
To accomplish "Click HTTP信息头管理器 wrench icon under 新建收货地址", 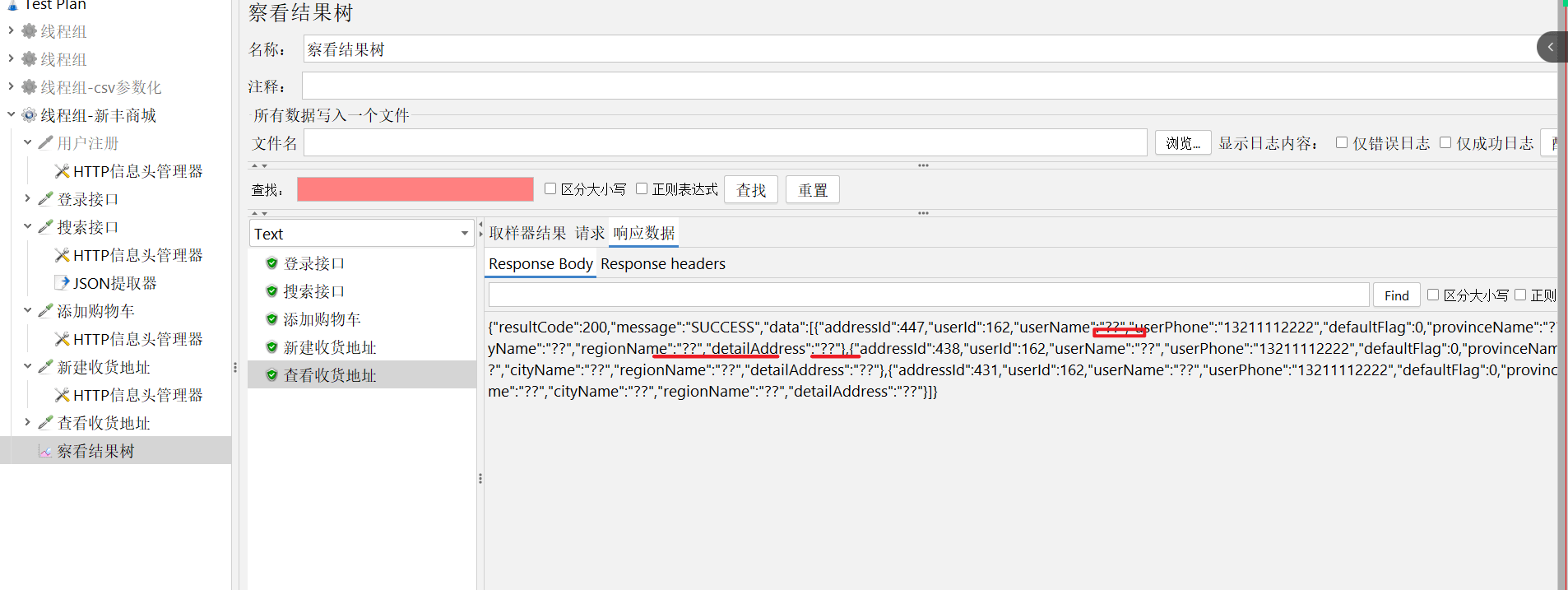I will coord(62,395).
